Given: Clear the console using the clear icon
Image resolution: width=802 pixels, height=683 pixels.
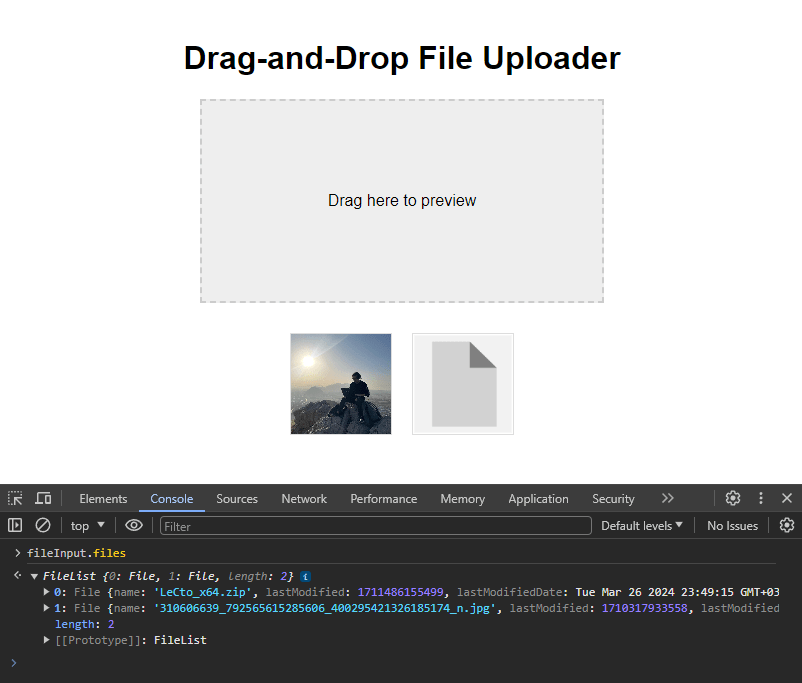Looking at the screenshot, I should [41, 524].
